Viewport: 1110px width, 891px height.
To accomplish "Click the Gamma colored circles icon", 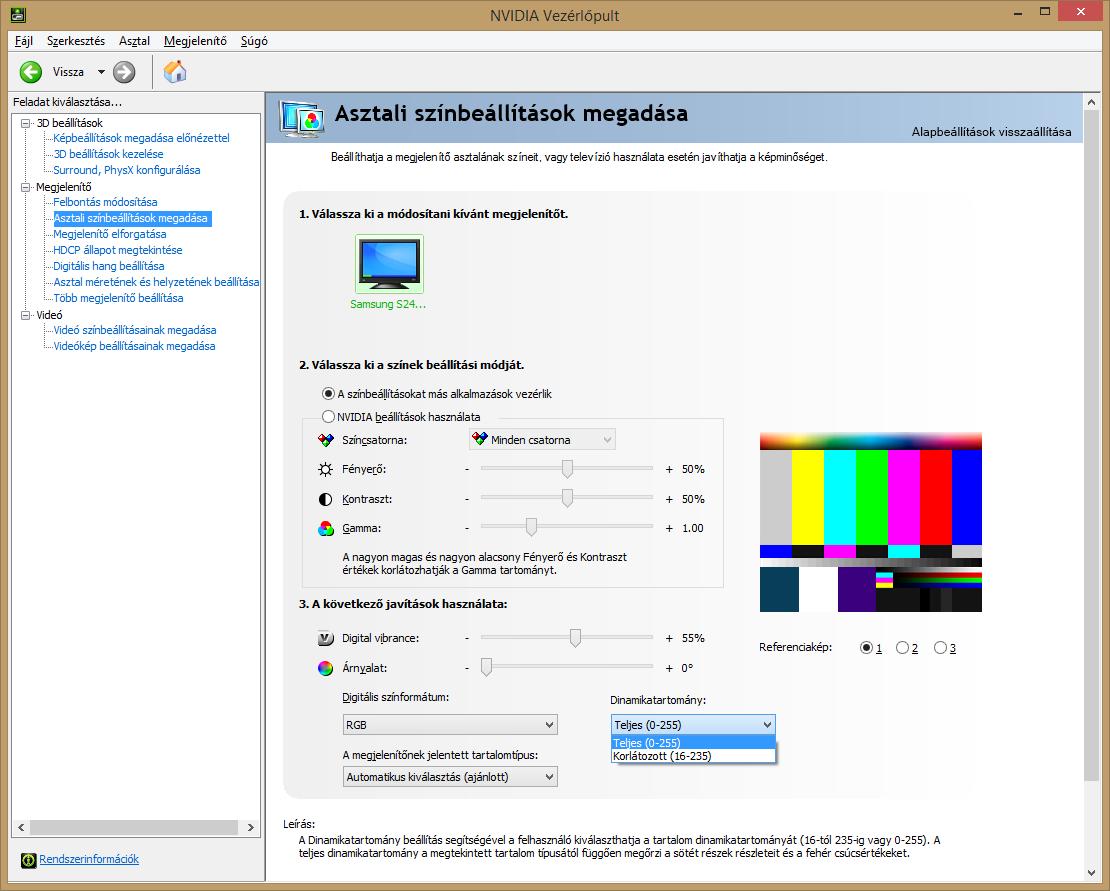I will pyautogui.click(x=326, y=529).
